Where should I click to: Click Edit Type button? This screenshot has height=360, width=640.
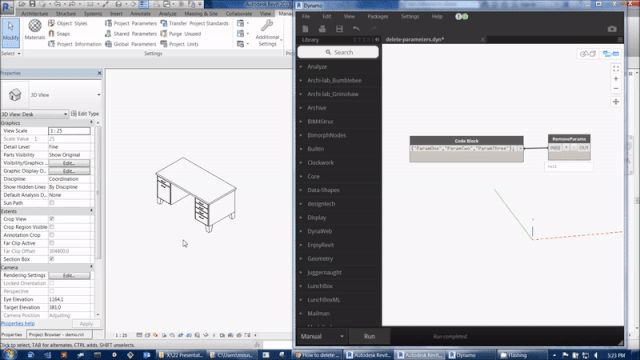coord(85,113)
